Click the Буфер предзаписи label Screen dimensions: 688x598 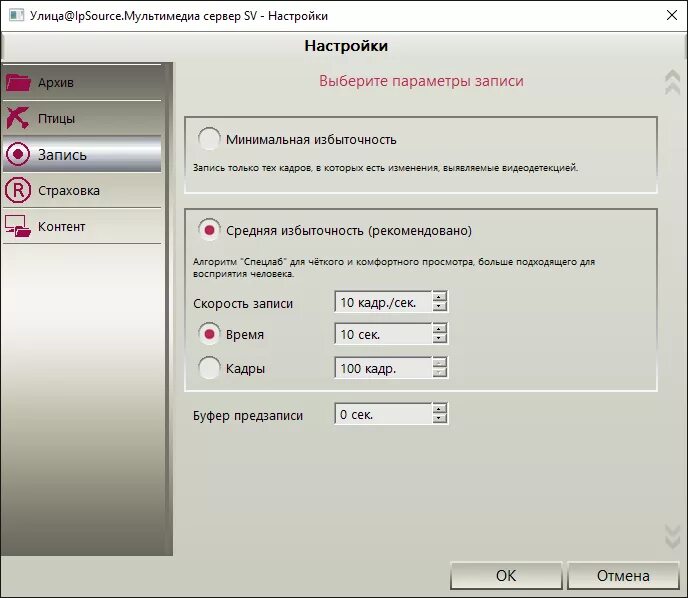coord(248,415)
